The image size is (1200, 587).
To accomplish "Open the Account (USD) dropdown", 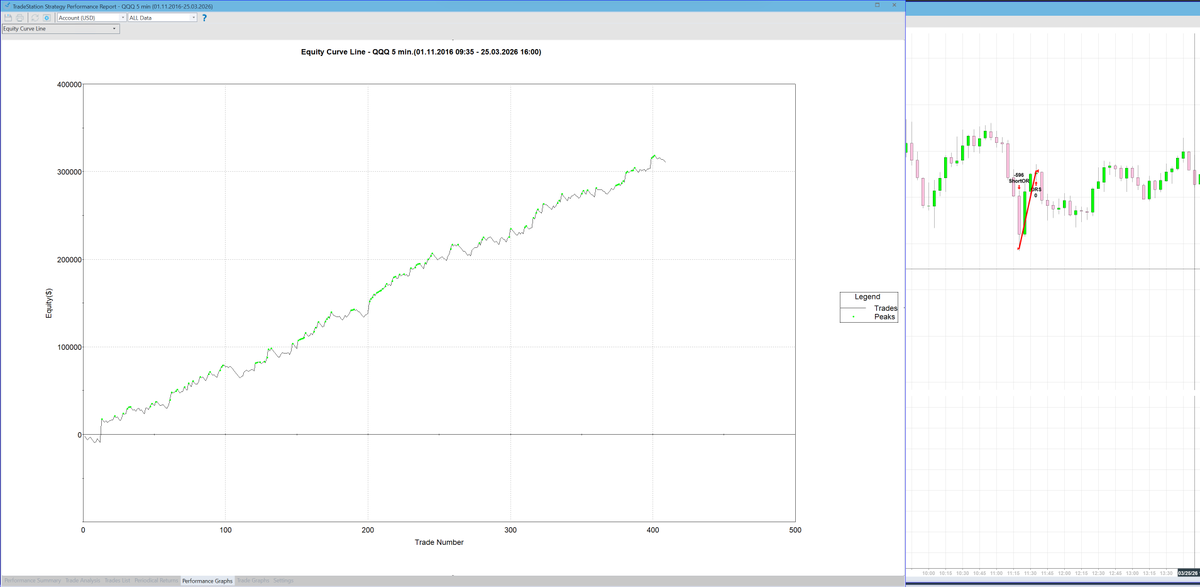I will 91,18.
